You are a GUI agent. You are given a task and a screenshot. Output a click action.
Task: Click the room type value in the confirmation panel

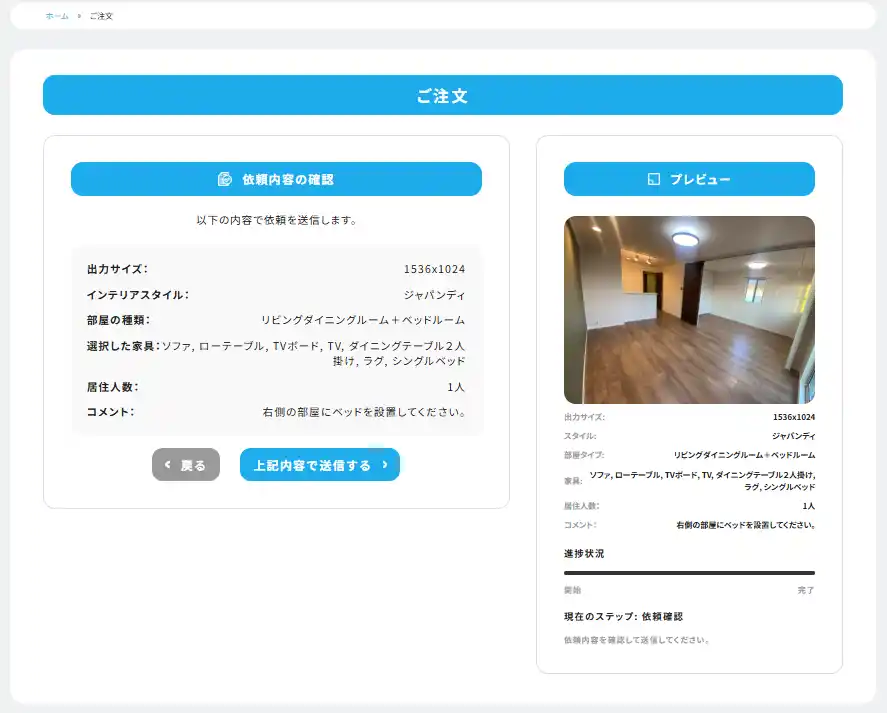click(x=363, y=320)
